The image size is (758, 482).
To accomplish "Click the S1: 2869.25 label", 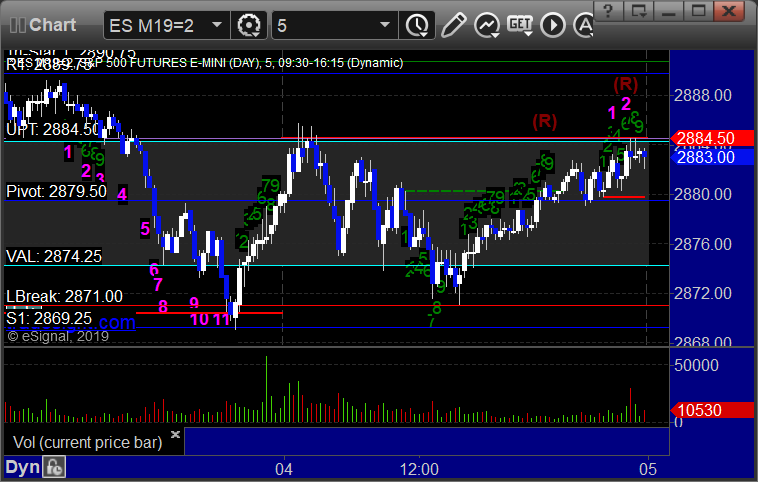I will coord(49,318).
